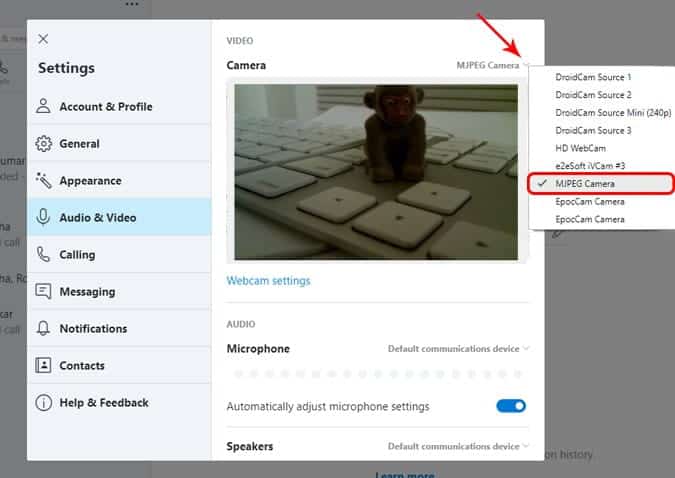Choose the first EpocCam Camera entry
This screenshot has width=675, height=478.
point(601,202)
